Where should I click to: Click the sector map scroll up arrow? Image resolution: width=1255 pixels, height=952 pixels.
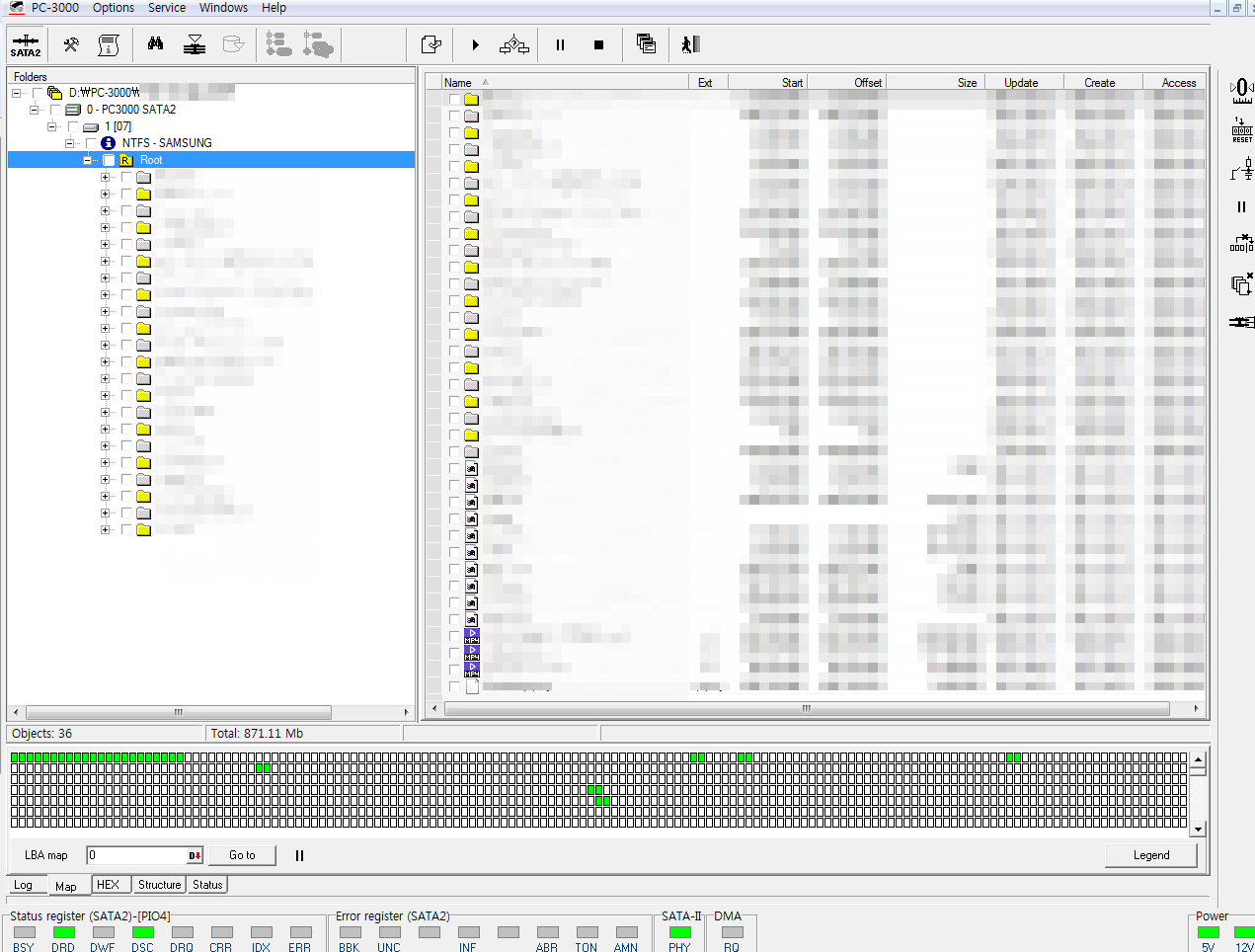(1198, 759)
